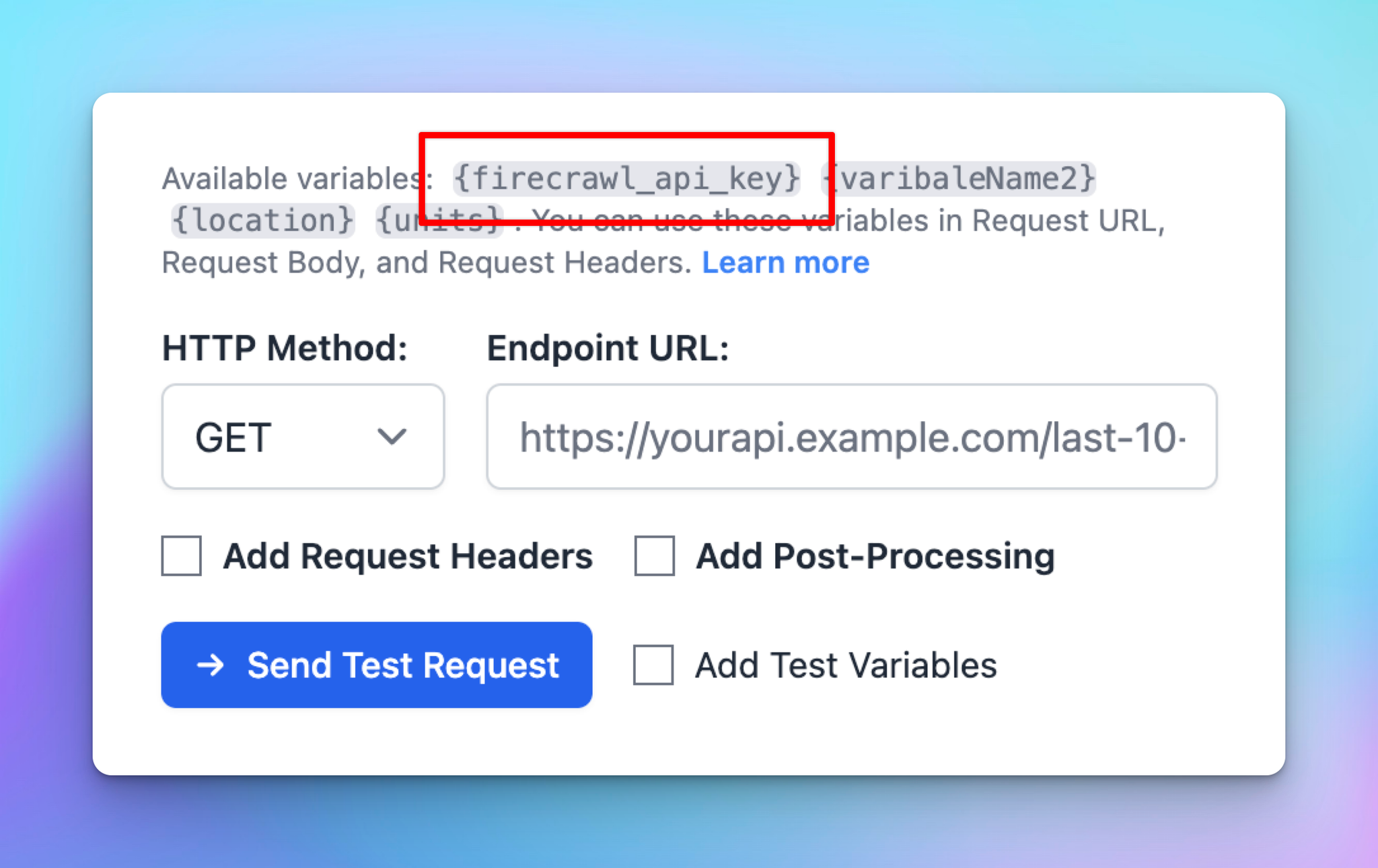1378x868 pixels.
Task: Click the "Add Request Headers" label text
Action: coord(408,556)
